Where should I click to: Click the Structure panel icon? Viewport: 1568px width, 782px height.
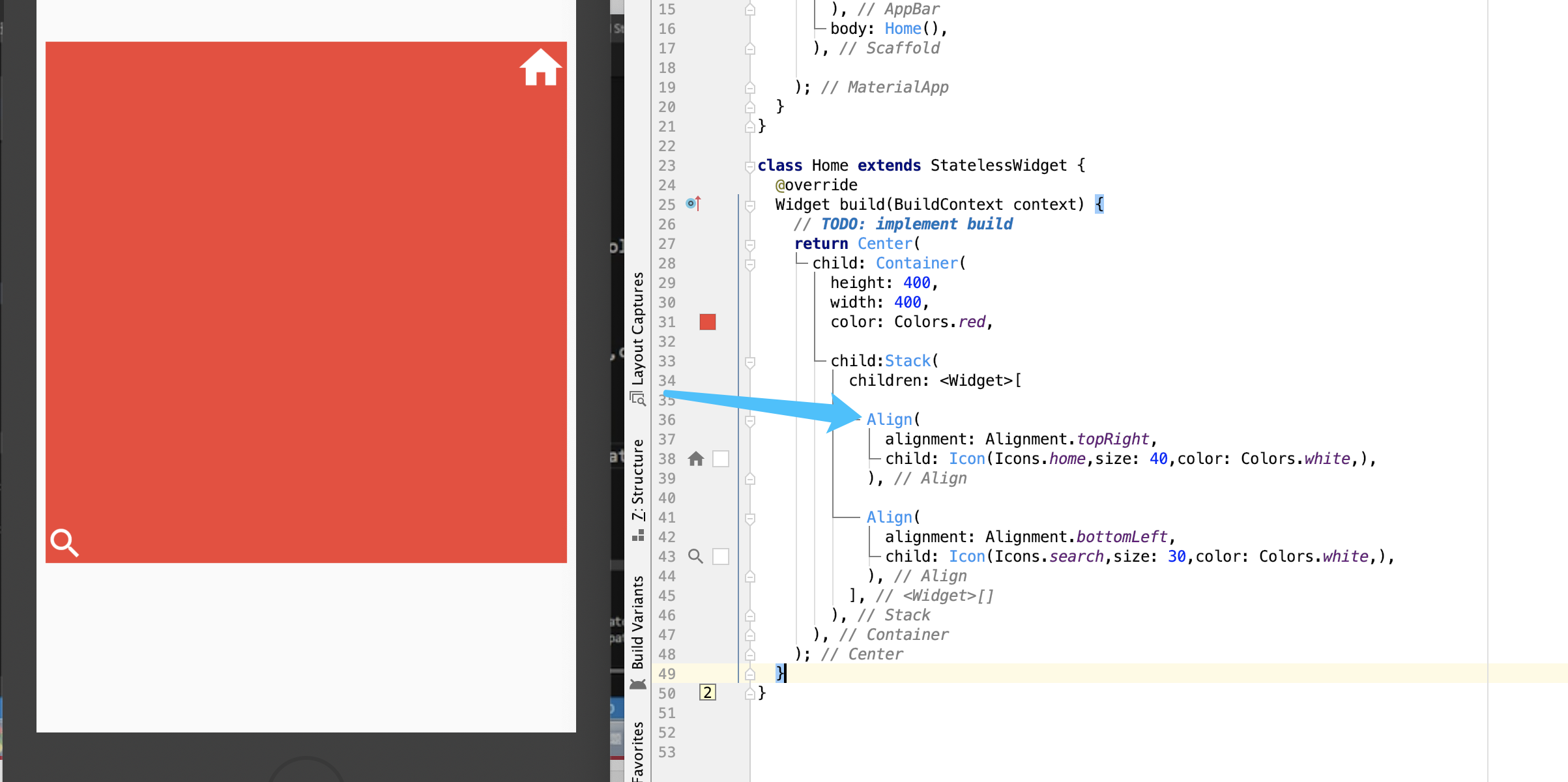point(638,536)
